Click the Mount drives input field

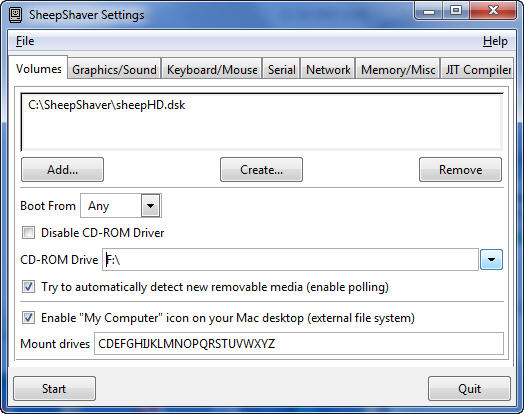click(299, 343)
